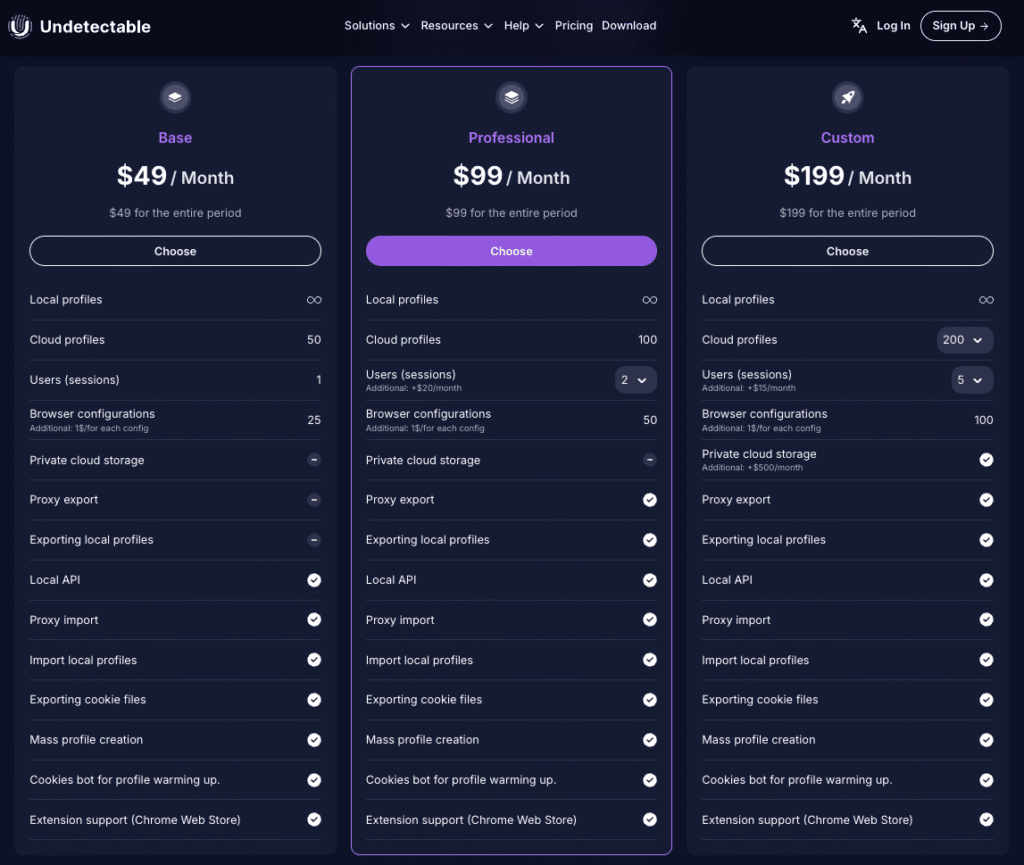Viewport: 1024px width, 865px height.
Task: Click Professional plan Cookies bot checkmark
Action: click(x=650, y=779)
